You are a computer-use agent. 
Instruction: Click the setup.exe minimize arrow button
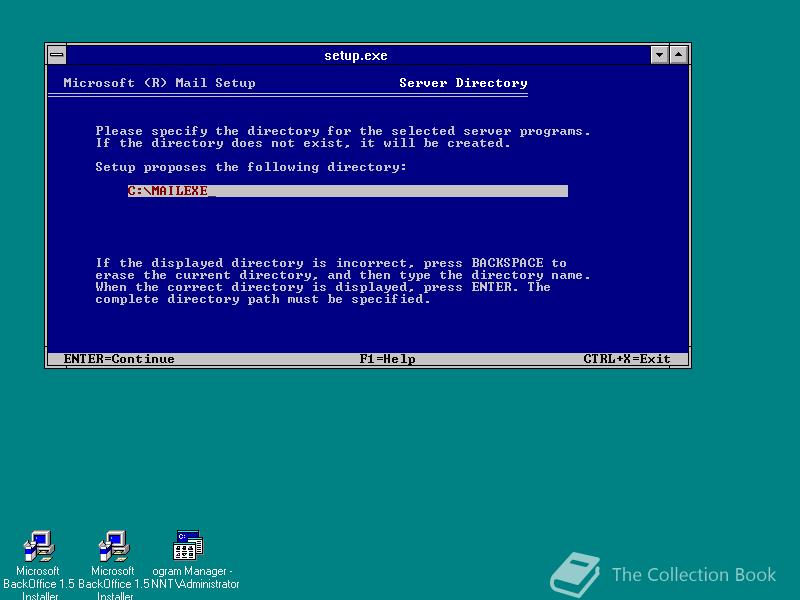click(x=659, y=55)
